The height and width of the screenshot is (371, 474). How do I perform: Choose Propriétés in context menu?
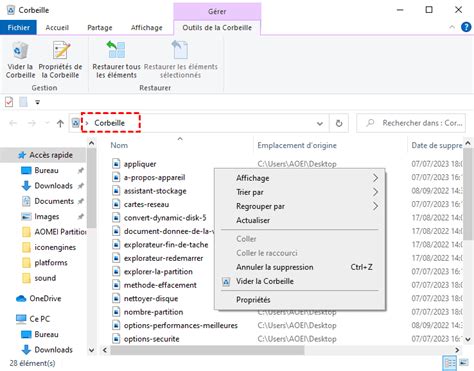pos(300,300)
